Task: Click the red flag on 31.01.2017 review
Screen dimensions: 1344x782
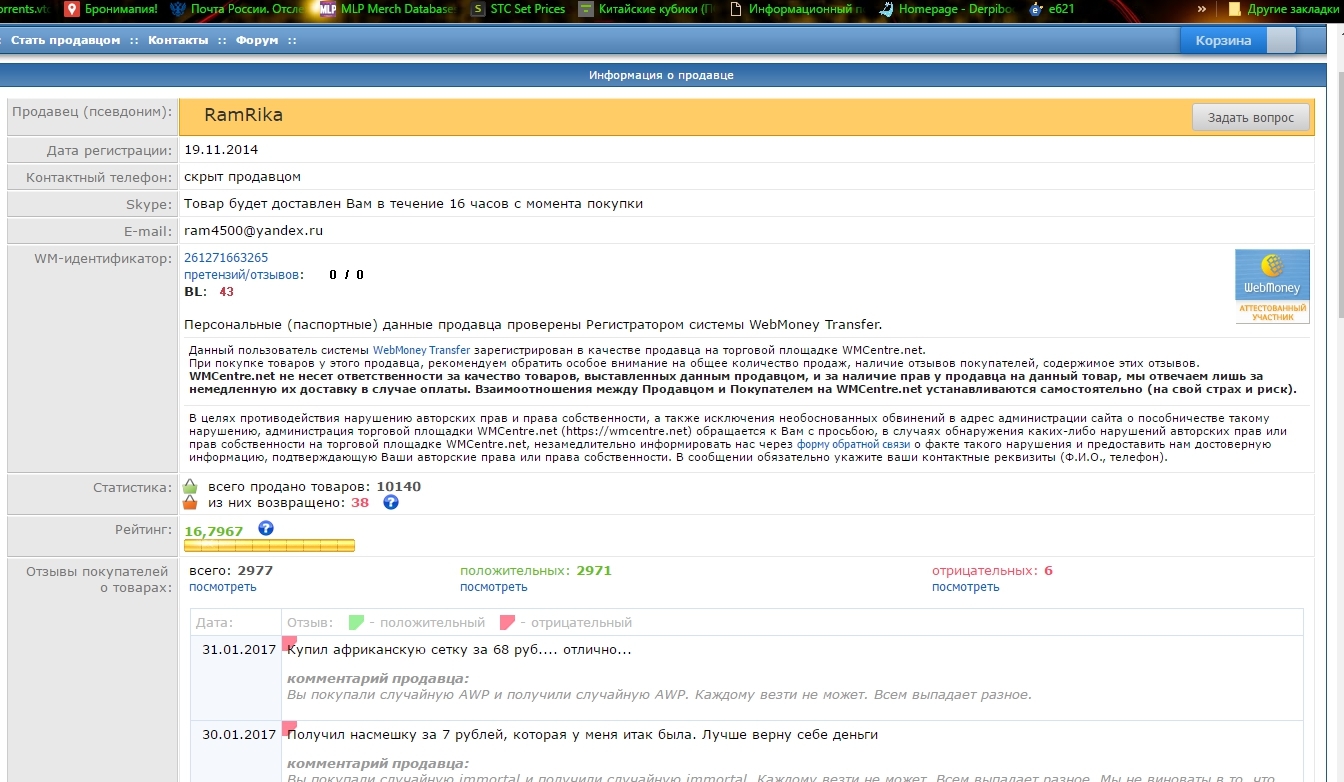Action: 289,644
